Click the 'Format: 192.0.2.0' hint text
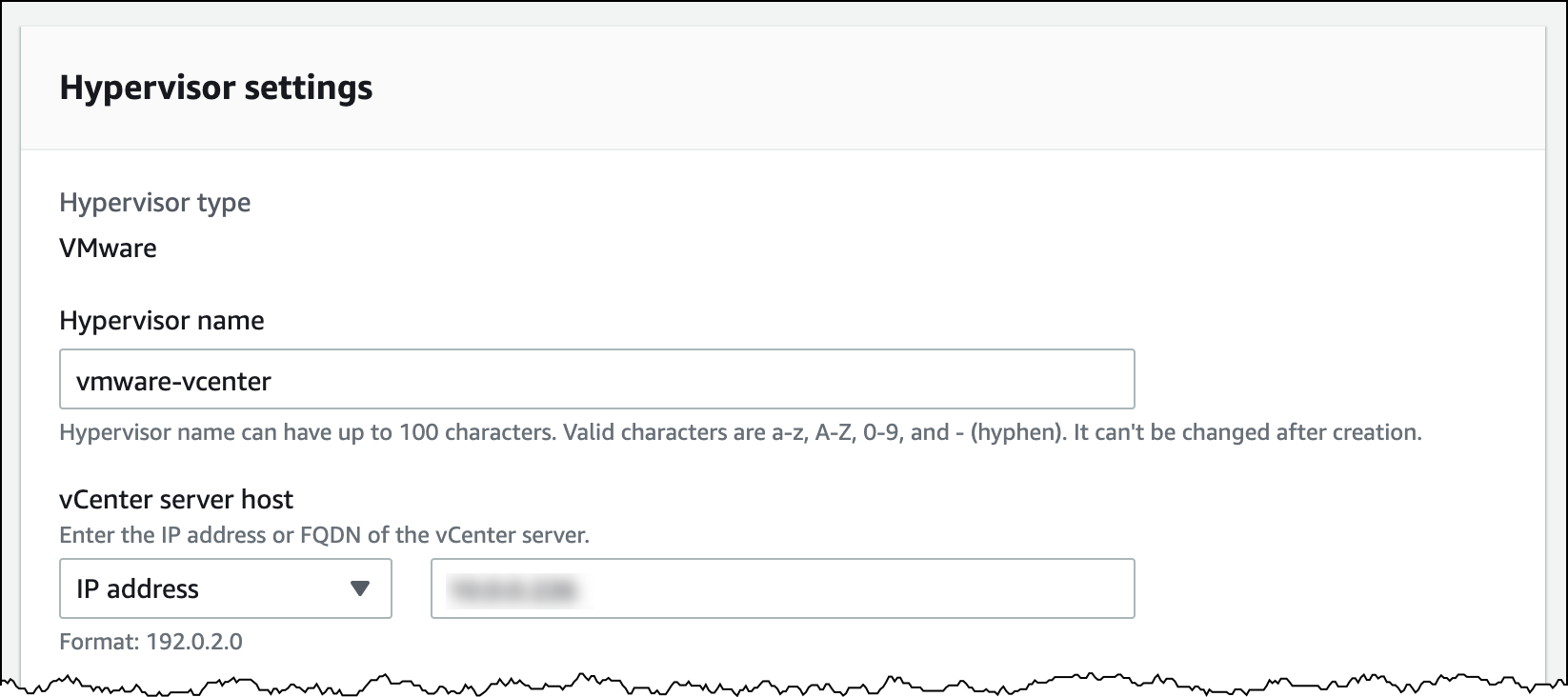1568x697 pixels. [151, 642]
